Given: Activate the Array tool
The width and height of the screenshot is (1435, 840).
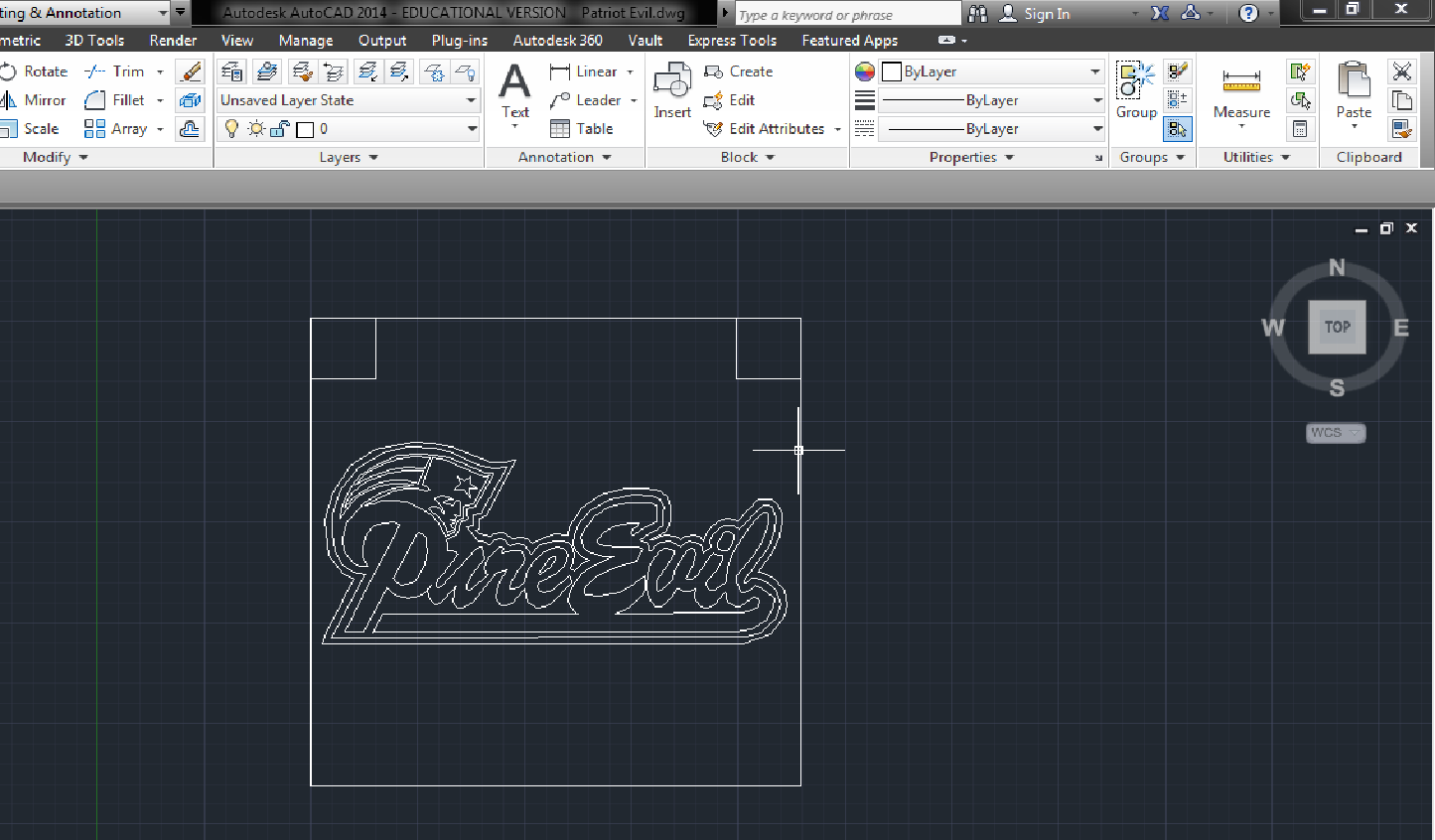Looking at the screenshot, I should 116,129.
